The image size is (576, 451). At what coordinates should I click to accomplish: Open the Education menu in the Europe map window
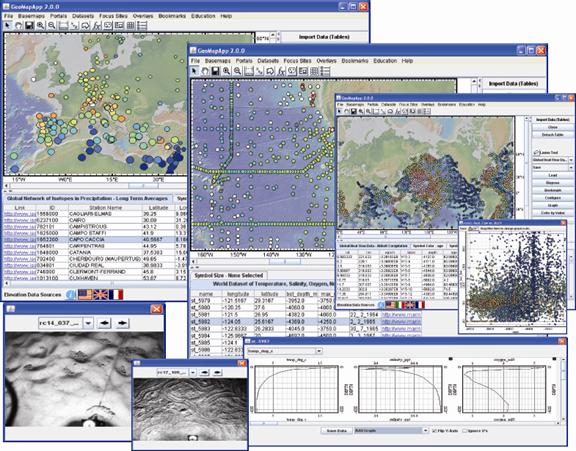pos(203,16)
